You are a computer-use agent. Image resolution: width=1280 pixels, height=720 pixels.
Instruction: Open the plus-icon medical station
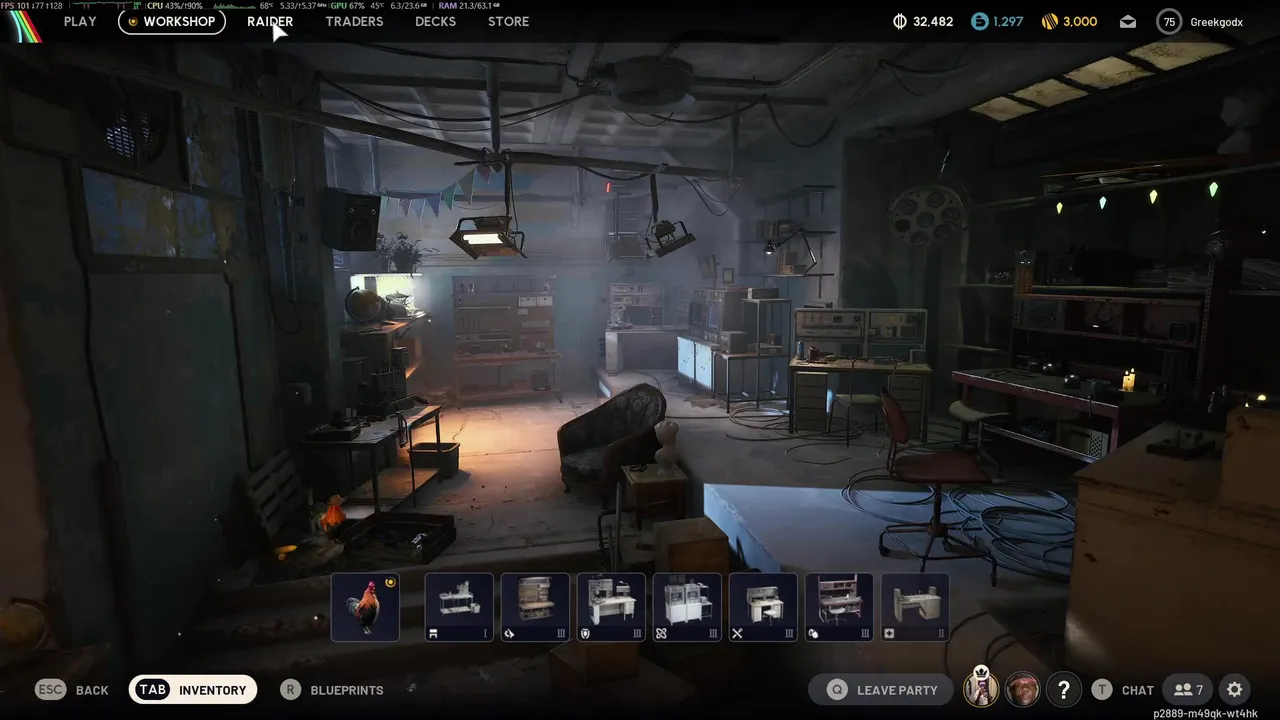click(x=915, y=607)
